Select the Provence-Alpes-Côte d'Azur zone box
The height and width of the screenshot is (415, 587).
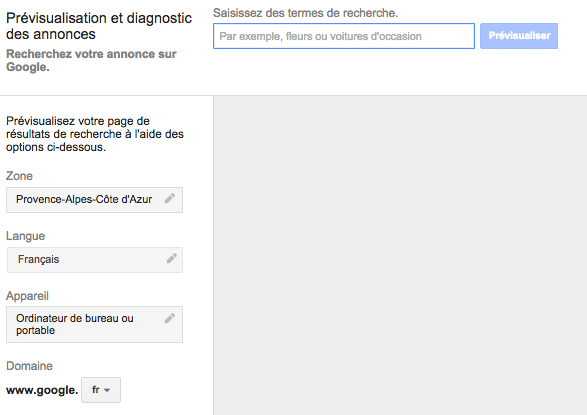point(94,200)
